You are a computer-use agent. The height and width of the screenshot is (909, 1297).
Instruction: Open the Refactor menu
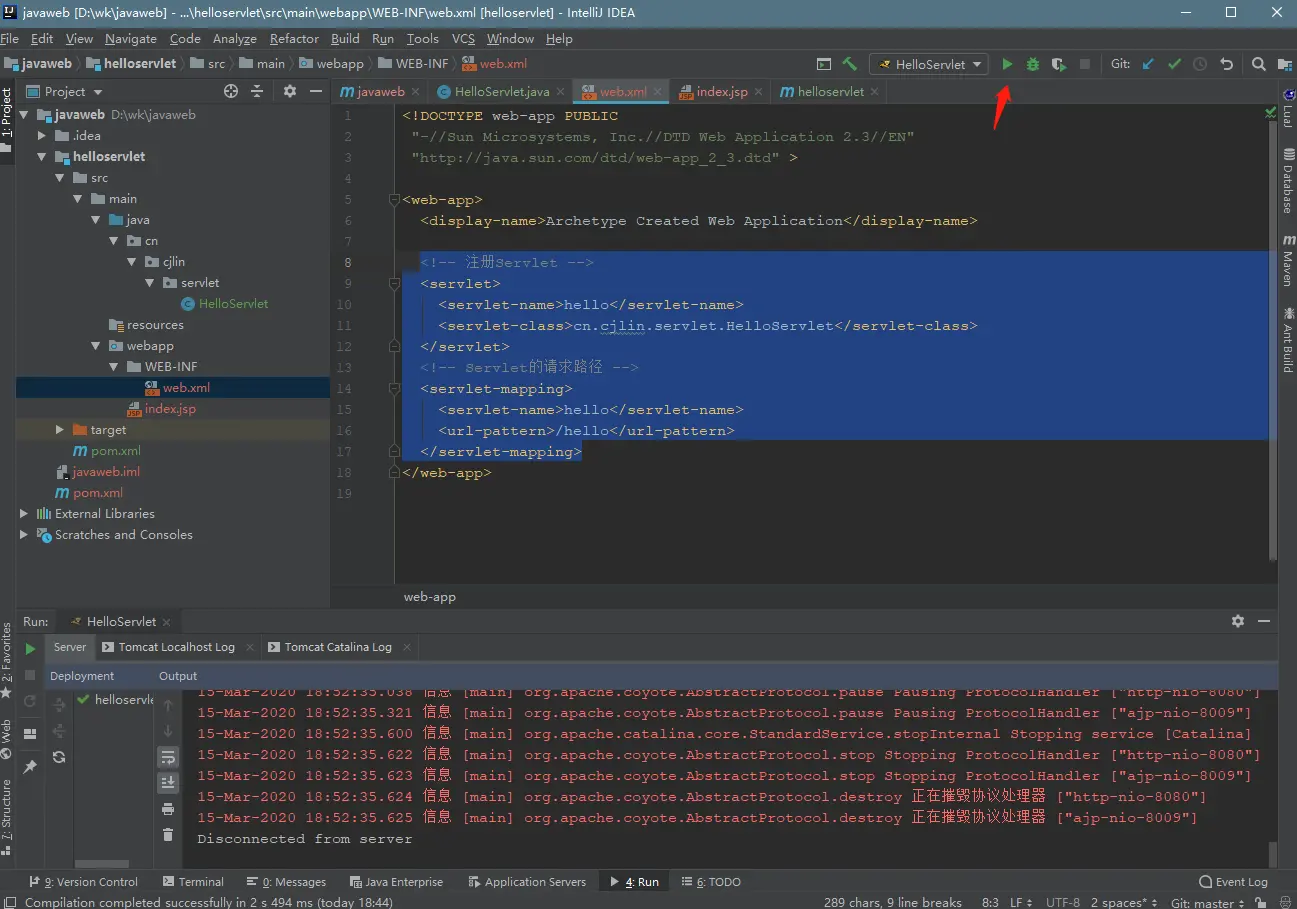pyautogui.click(x=294, y=38)
